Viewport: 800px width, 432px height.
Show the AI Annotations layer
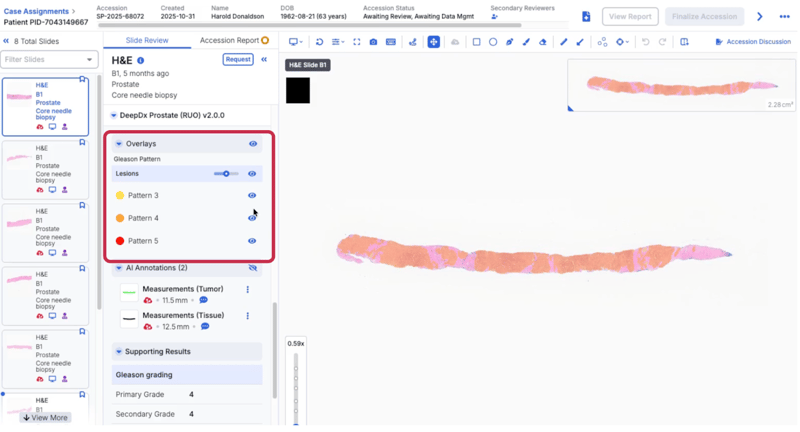point(252,268)
